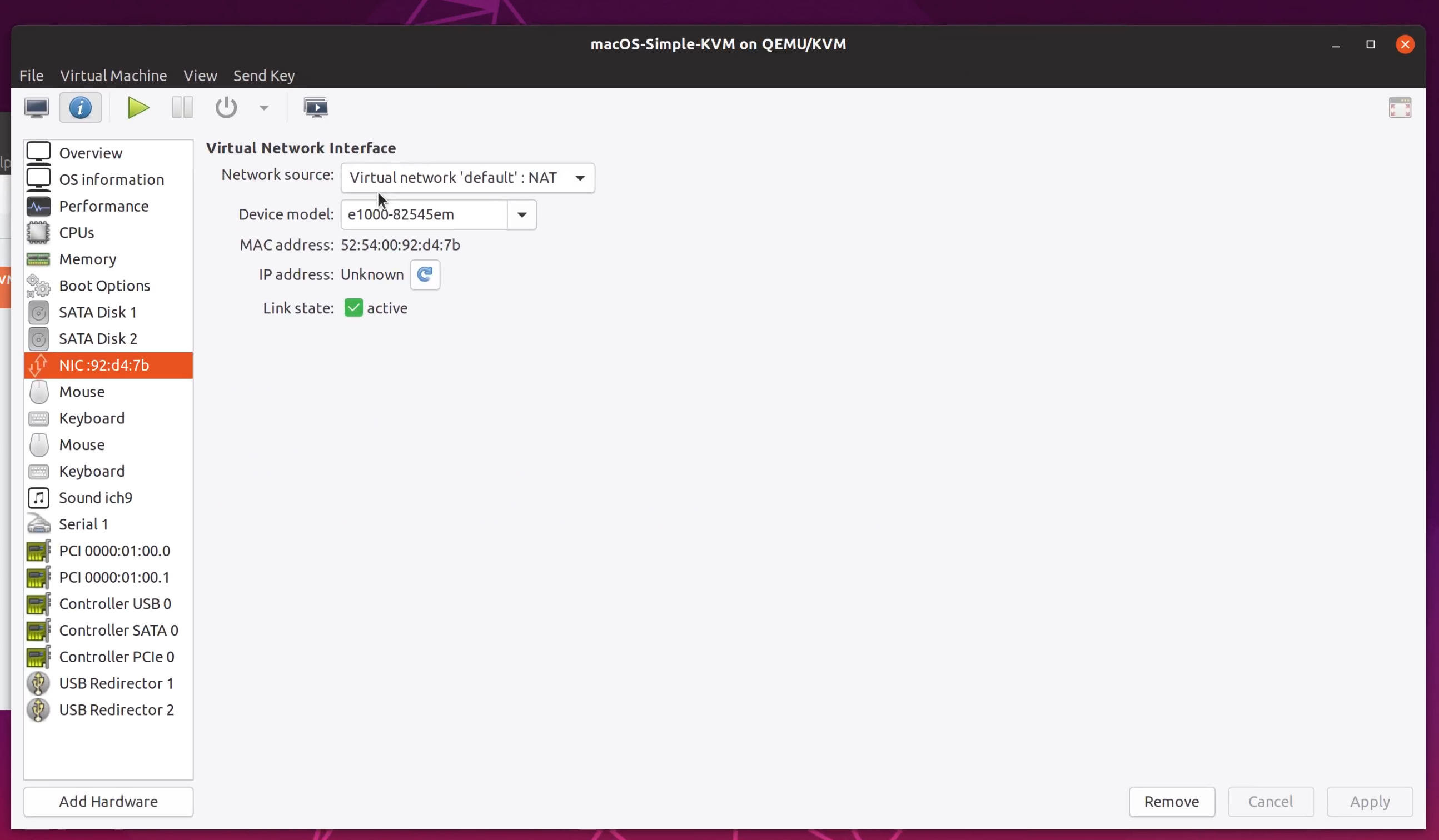This screenshot has width=1439, height=840.
Task: Refresh the IP address
Action: [425, 275]
